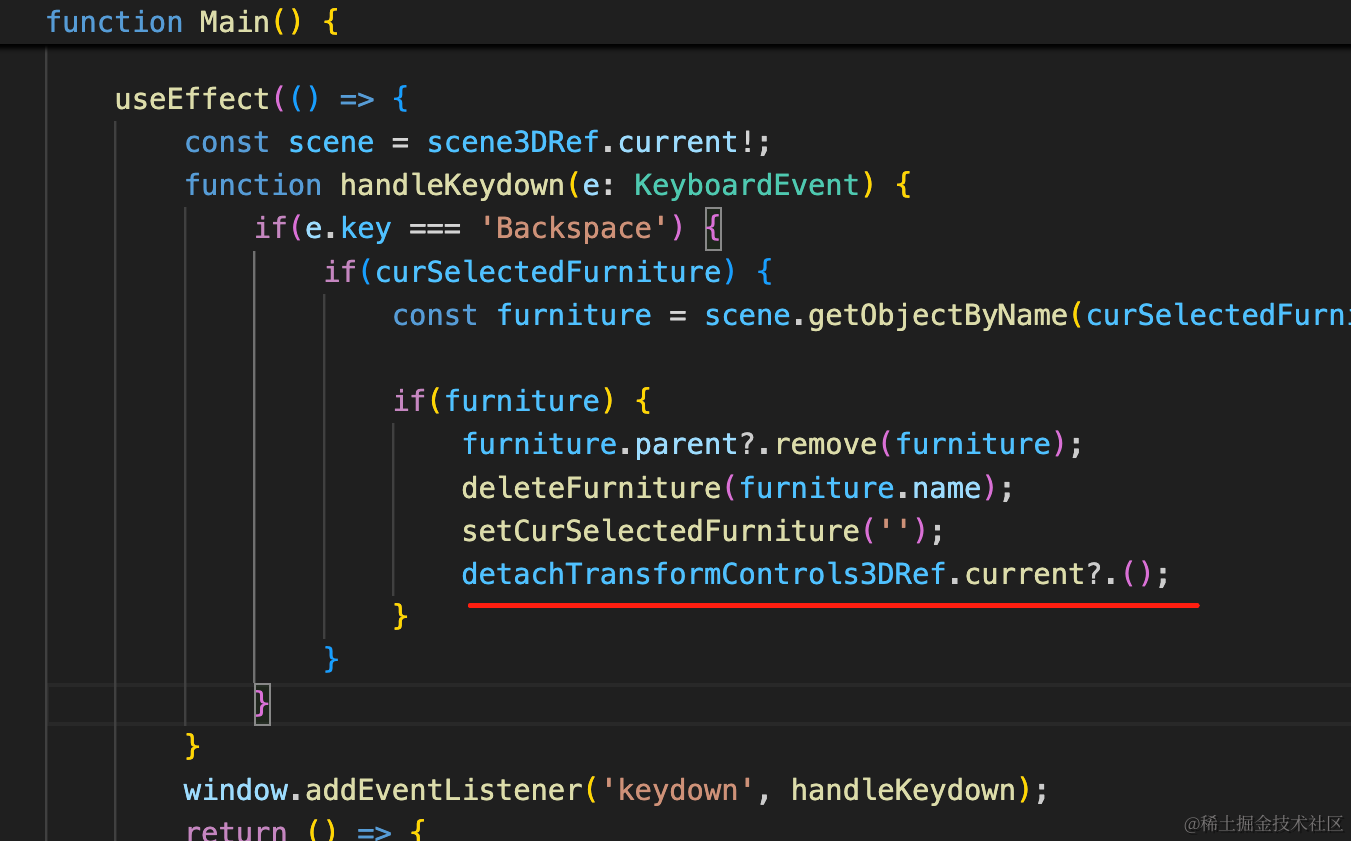The width and height of the screenshot is (1352, 842).
Task: Click the 'keydown' string literal
Action: coord(677,790)
